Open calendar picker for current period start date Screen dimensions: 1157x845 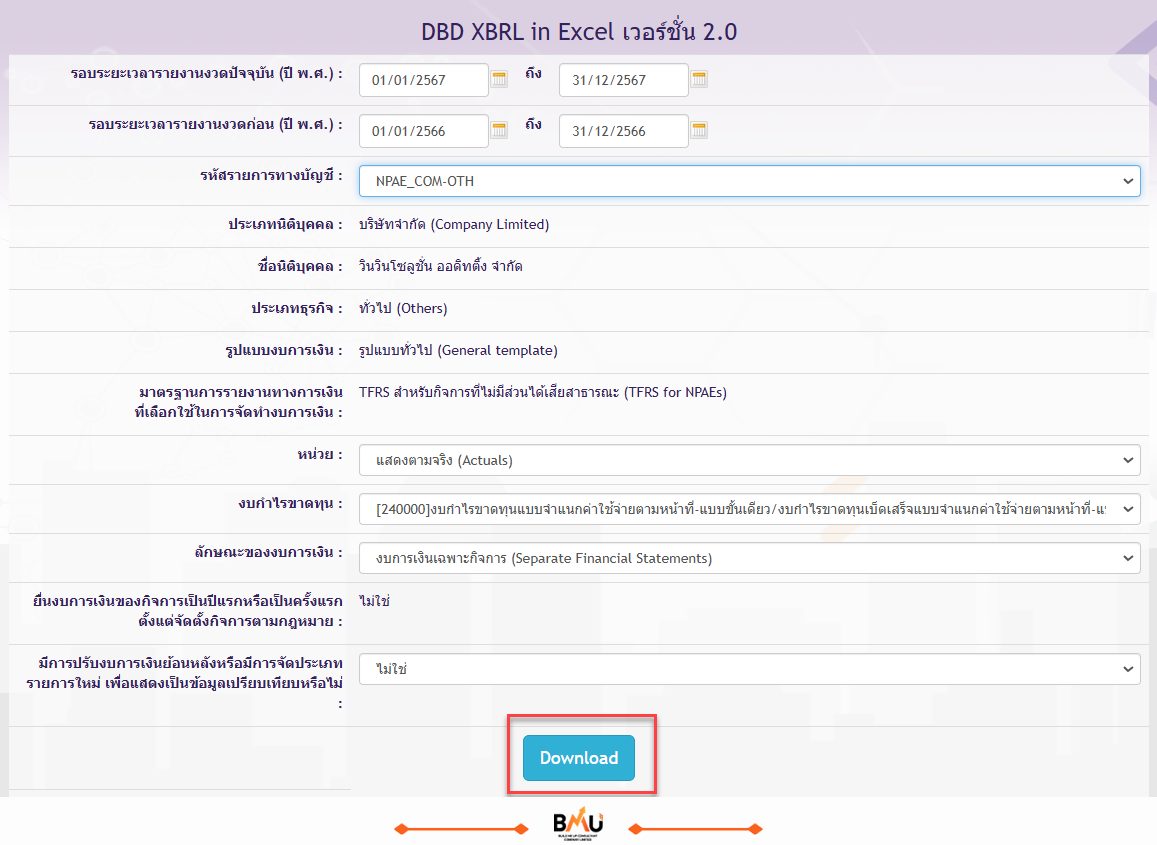coord(499,79)
